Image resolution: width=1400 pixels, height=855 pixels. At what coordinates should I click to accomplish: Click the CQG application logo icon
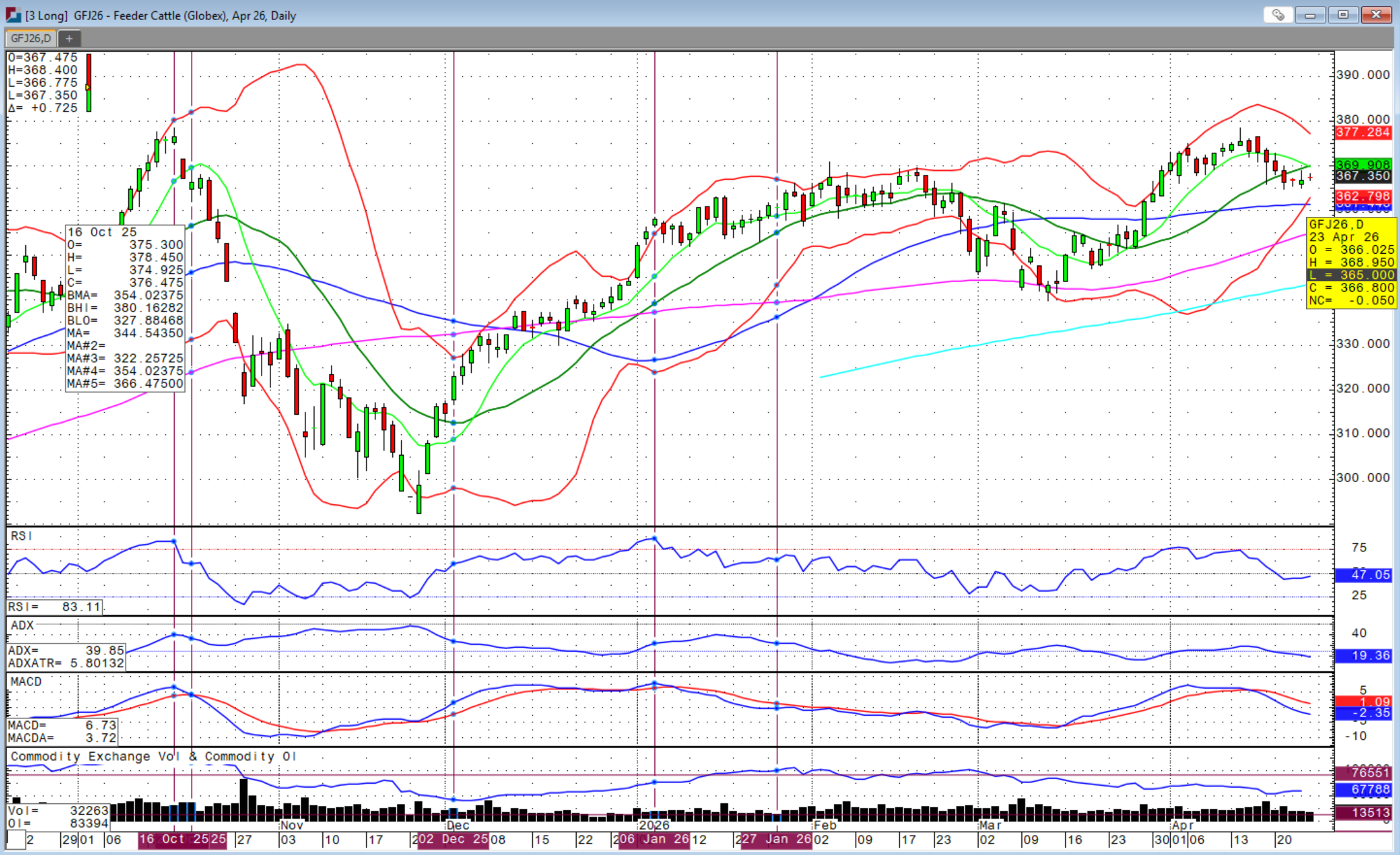tap(13, 15)
